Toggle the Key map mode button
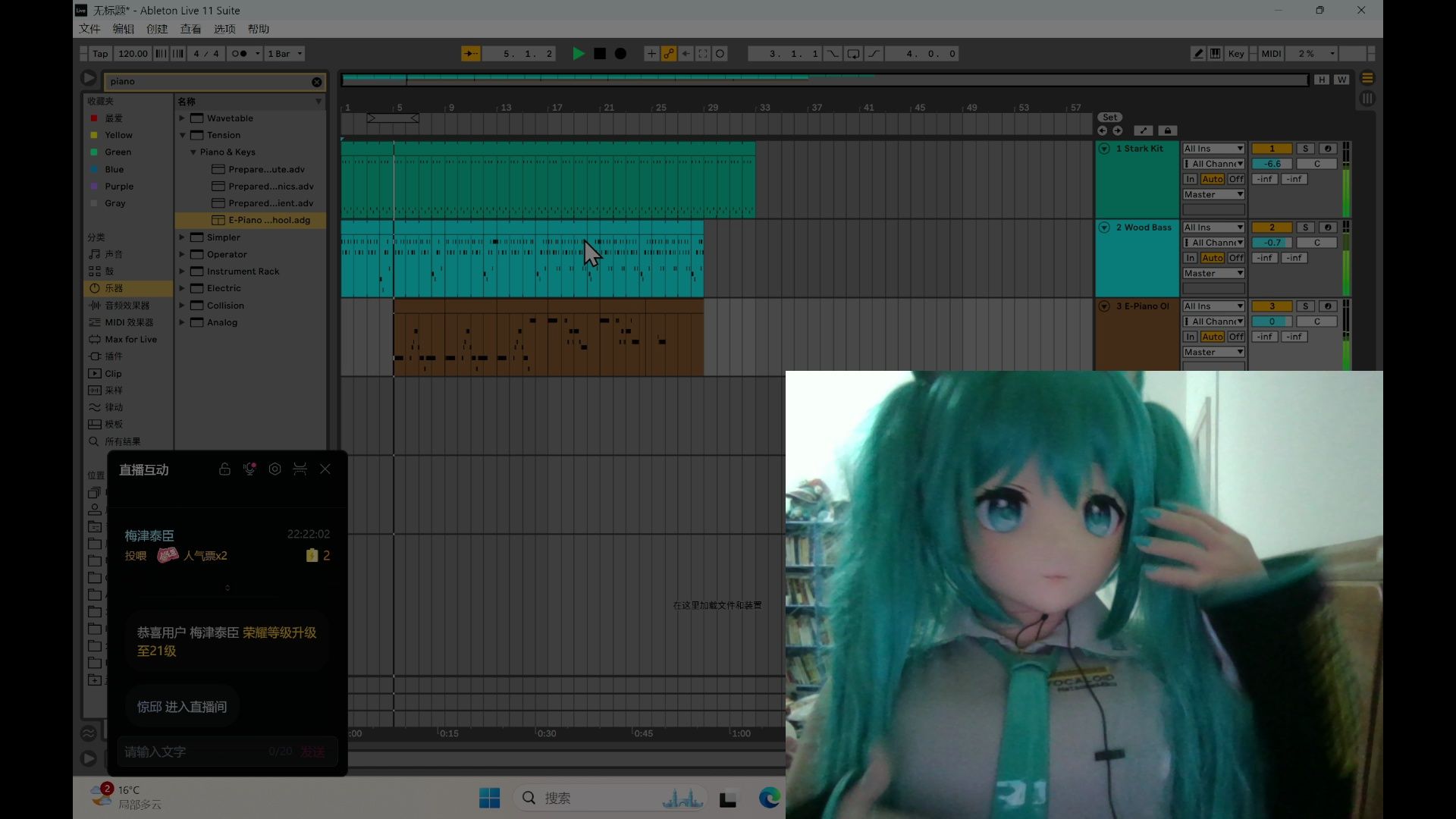The width and height of the screenshot is (1456, 819). [x=1236, y=54]
